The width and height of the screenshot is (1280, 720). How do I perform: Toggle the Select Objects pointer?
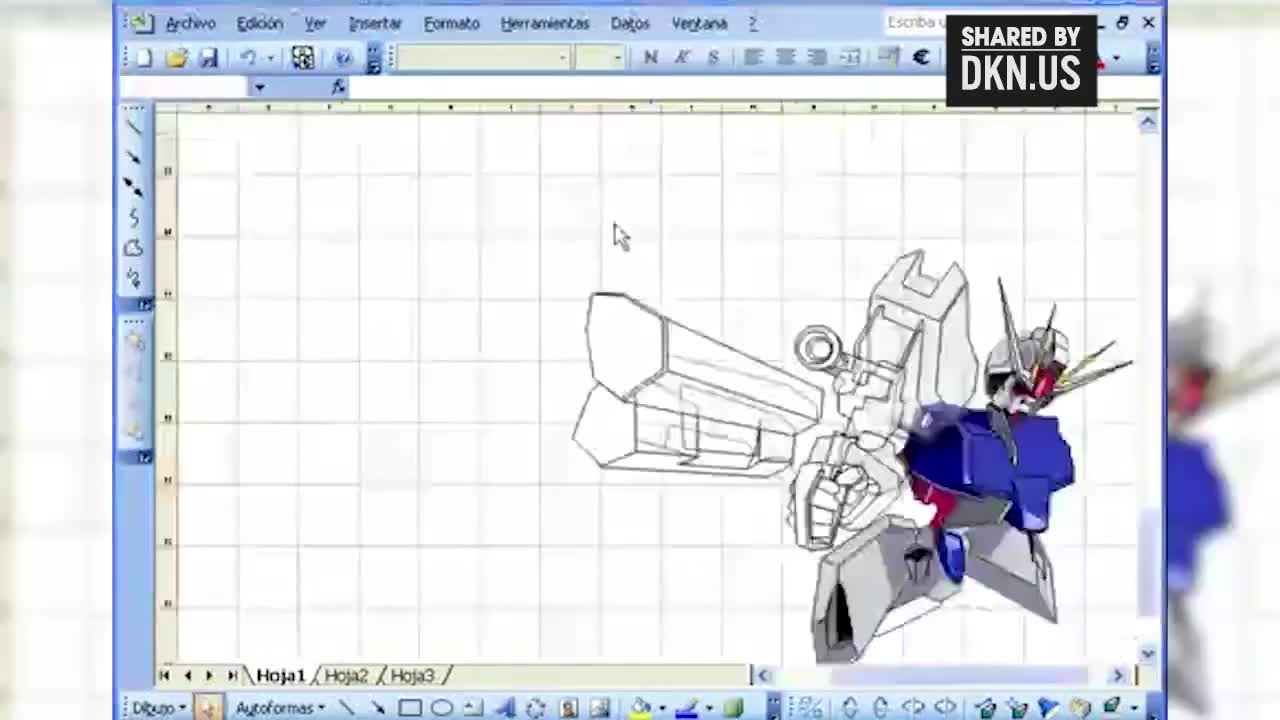[x=208, y=708]
